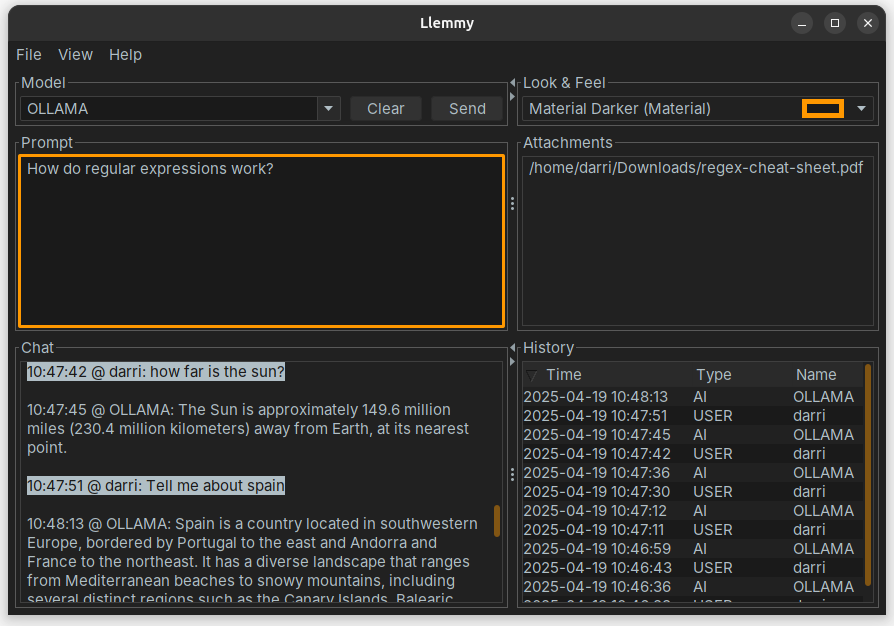Image resolution: width=894 pixels, height=626 pixels.
Task: Click the Chat panel vertical scrollbar thumb
Action: click(x=497, y=521)
